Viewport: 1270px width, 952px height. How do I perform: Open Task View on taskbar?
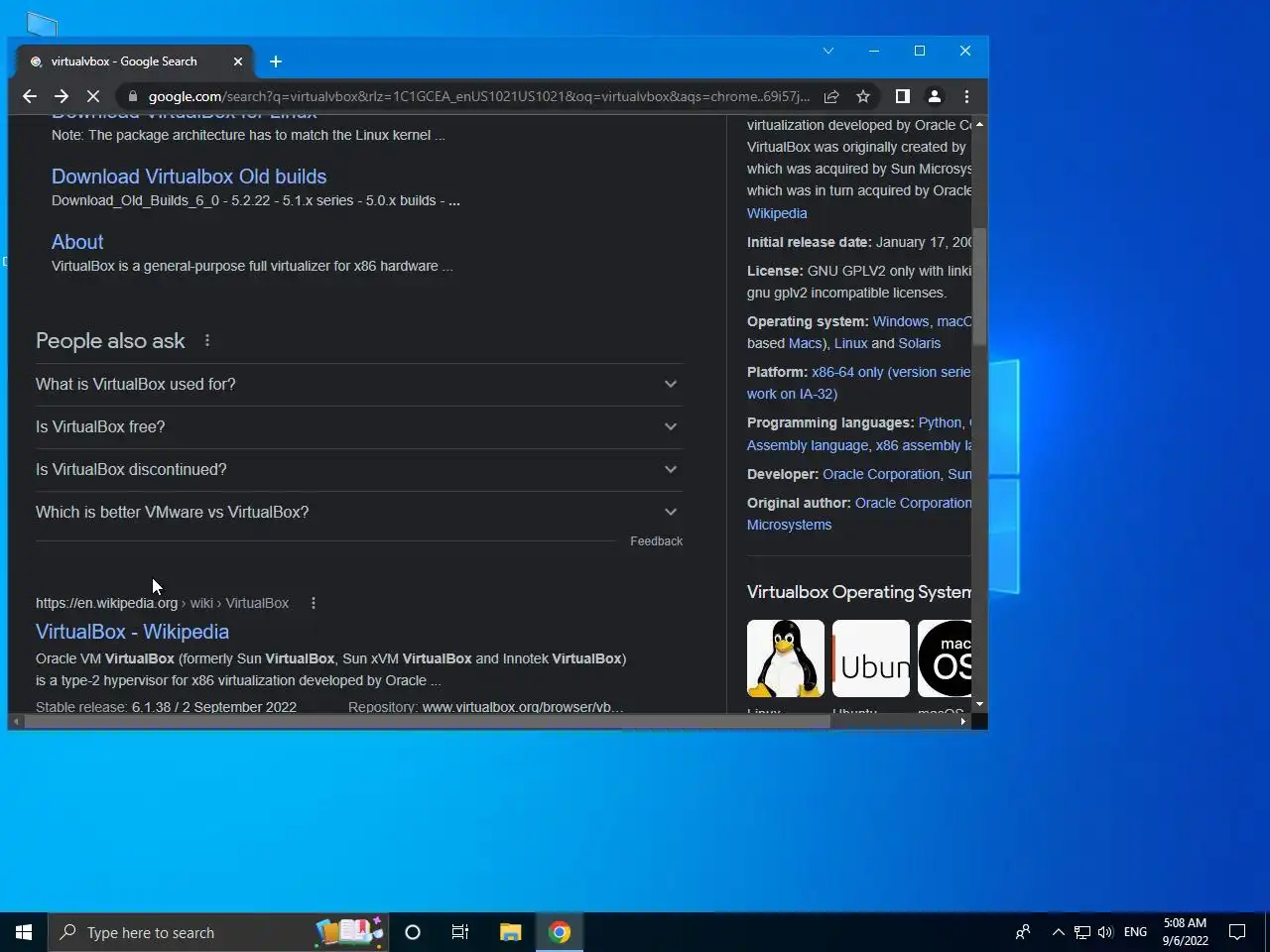460,932
